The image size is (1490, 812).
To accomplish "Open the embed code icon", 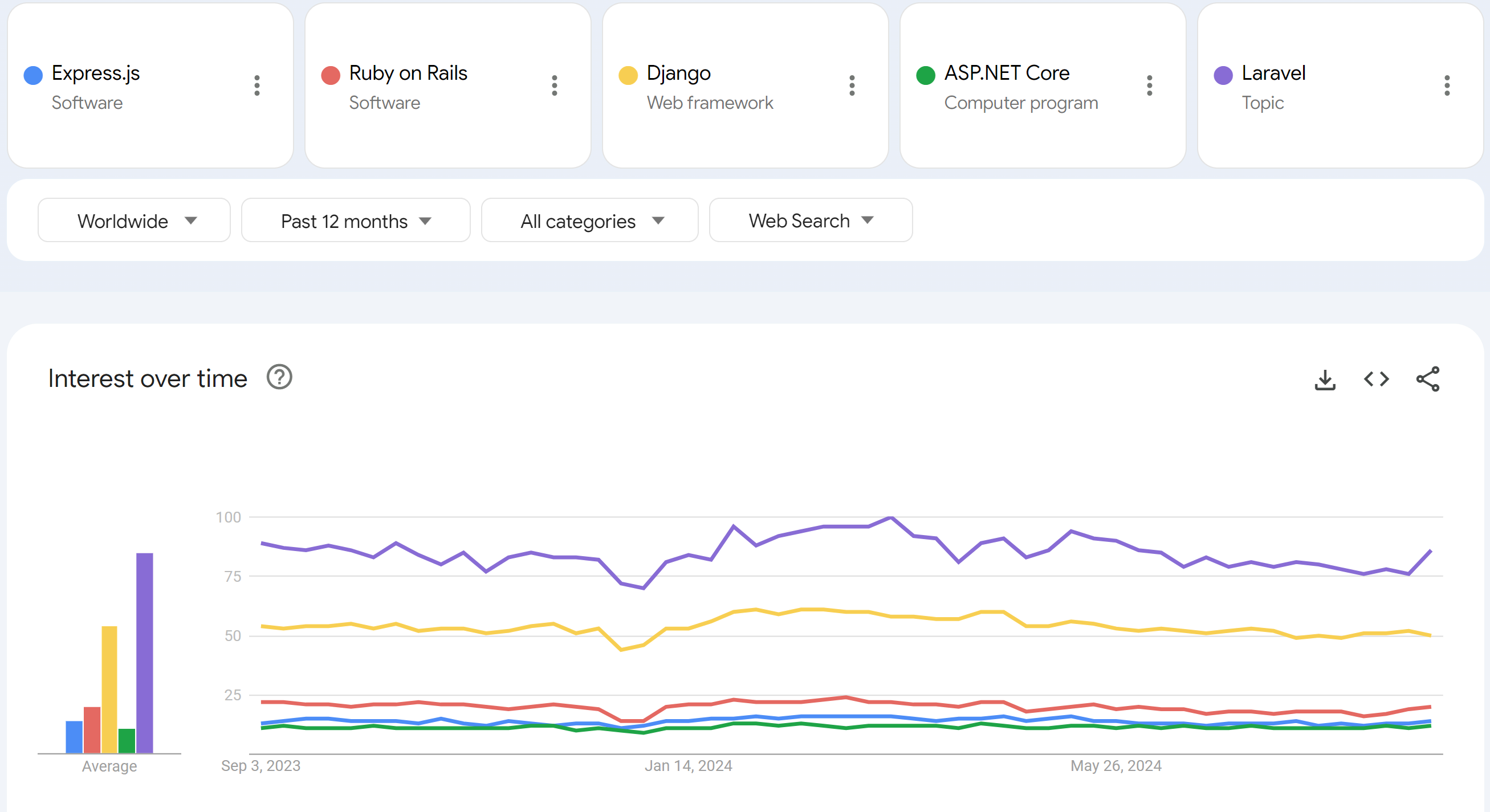I will (1376, 380).
